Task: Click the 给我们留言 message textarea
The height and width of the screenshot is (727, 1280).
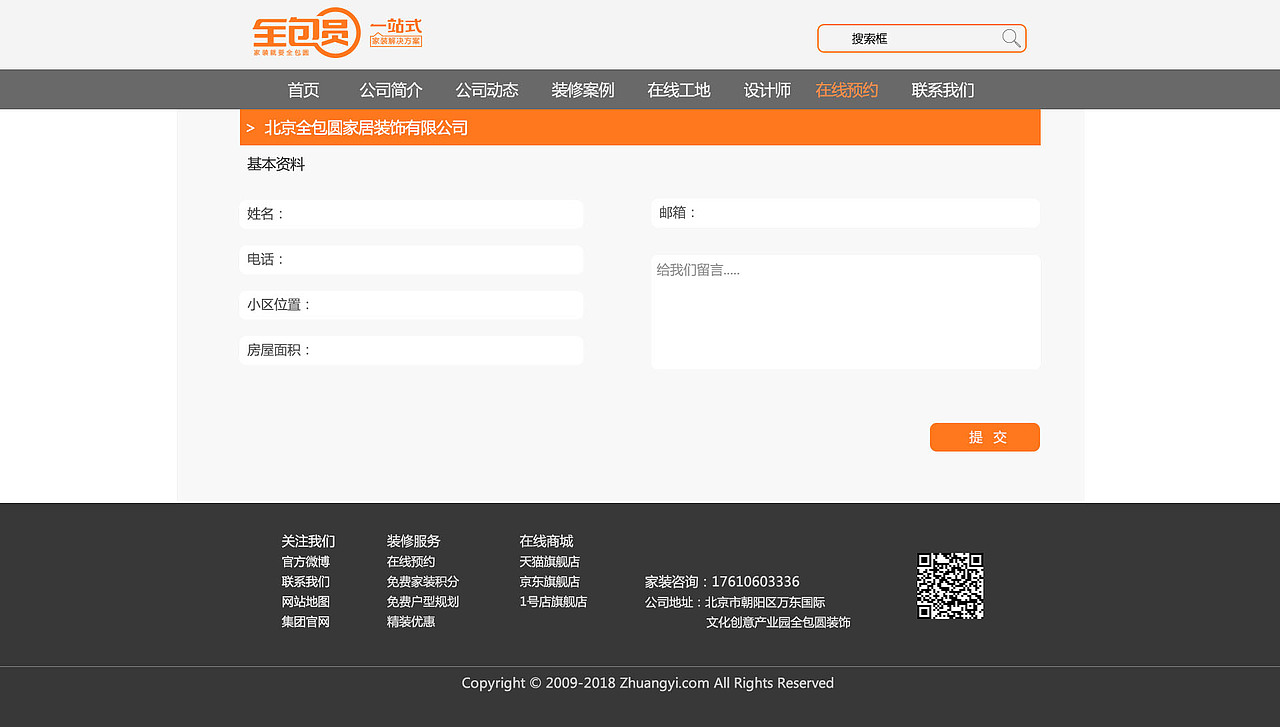Action: coord(846,312)
